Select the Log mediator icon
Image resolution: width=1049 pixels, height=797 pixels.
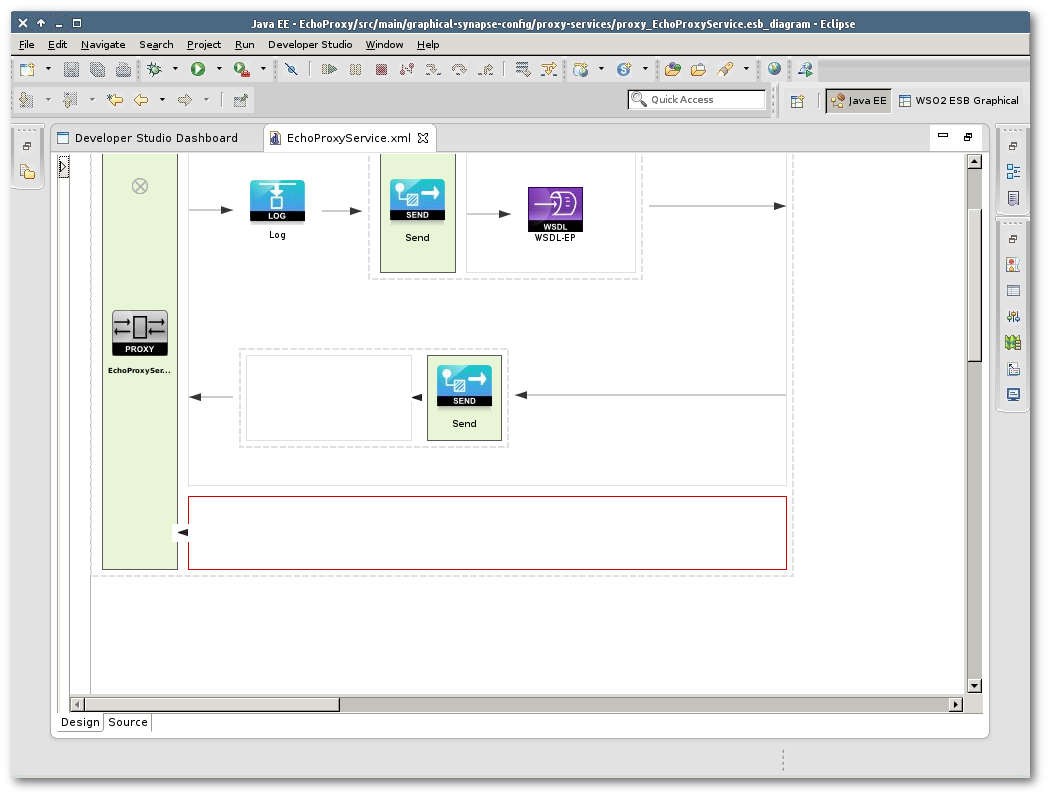tap(277, 201)
